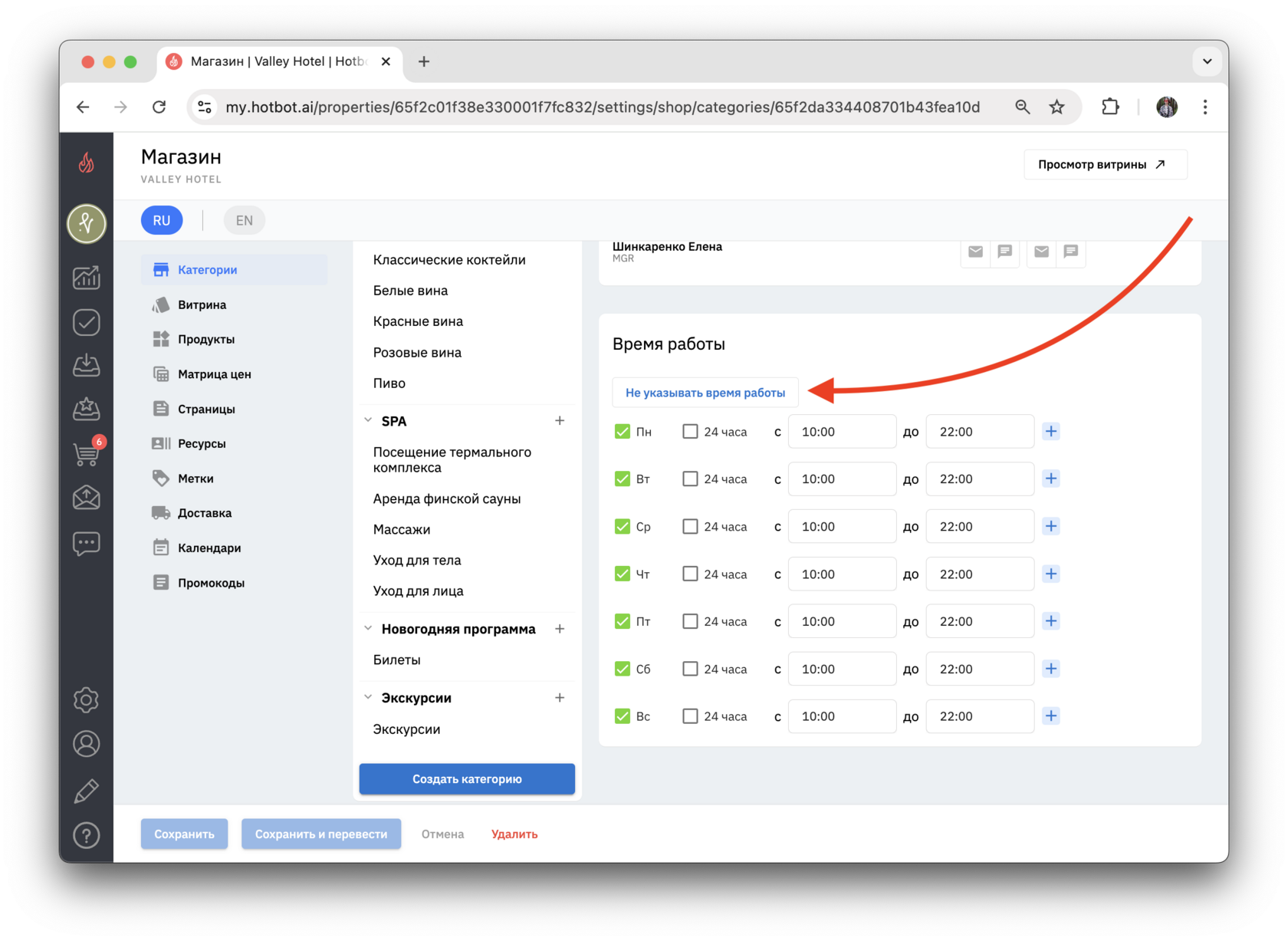Add subcategory to Новогодняя программа plus icon
1288x941 pixels.
tap(560, 629)
